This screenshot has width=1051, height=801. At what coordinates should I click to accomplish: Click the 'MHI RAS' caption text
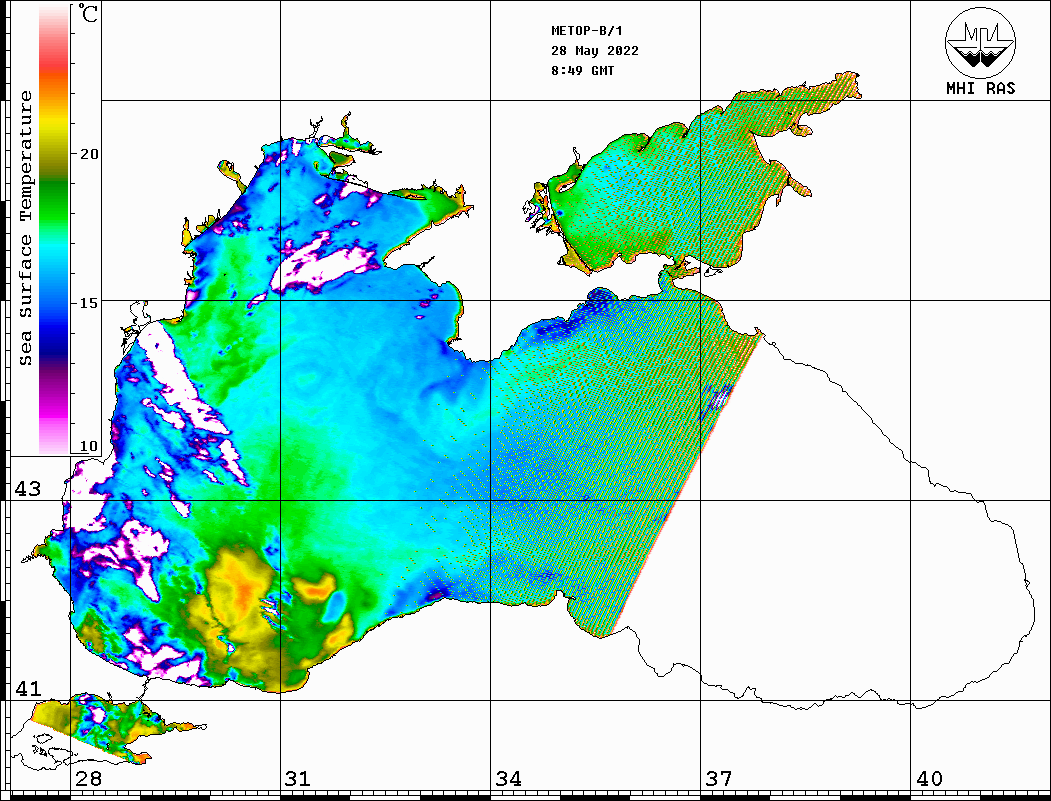pyautogui.click(x=981, y=88)
